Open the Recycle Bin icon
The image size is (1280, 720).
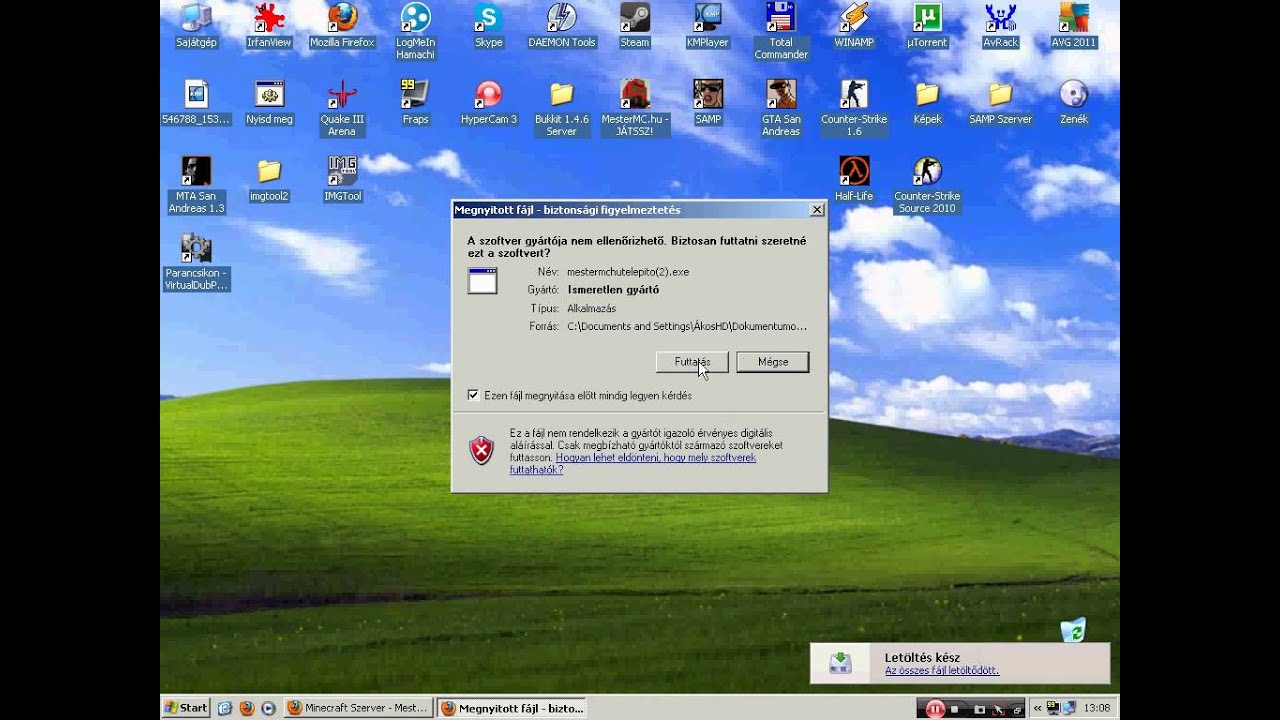(x=1072, y=629)
